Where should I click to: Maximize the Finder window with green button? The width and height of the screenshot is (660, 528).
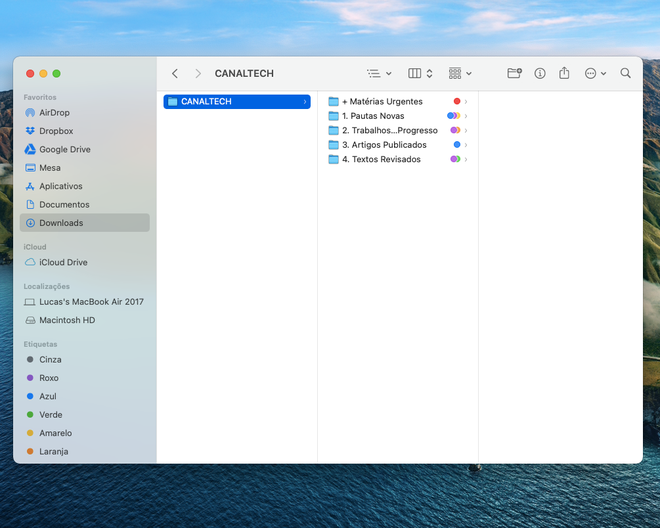click(x=56, y=74)
